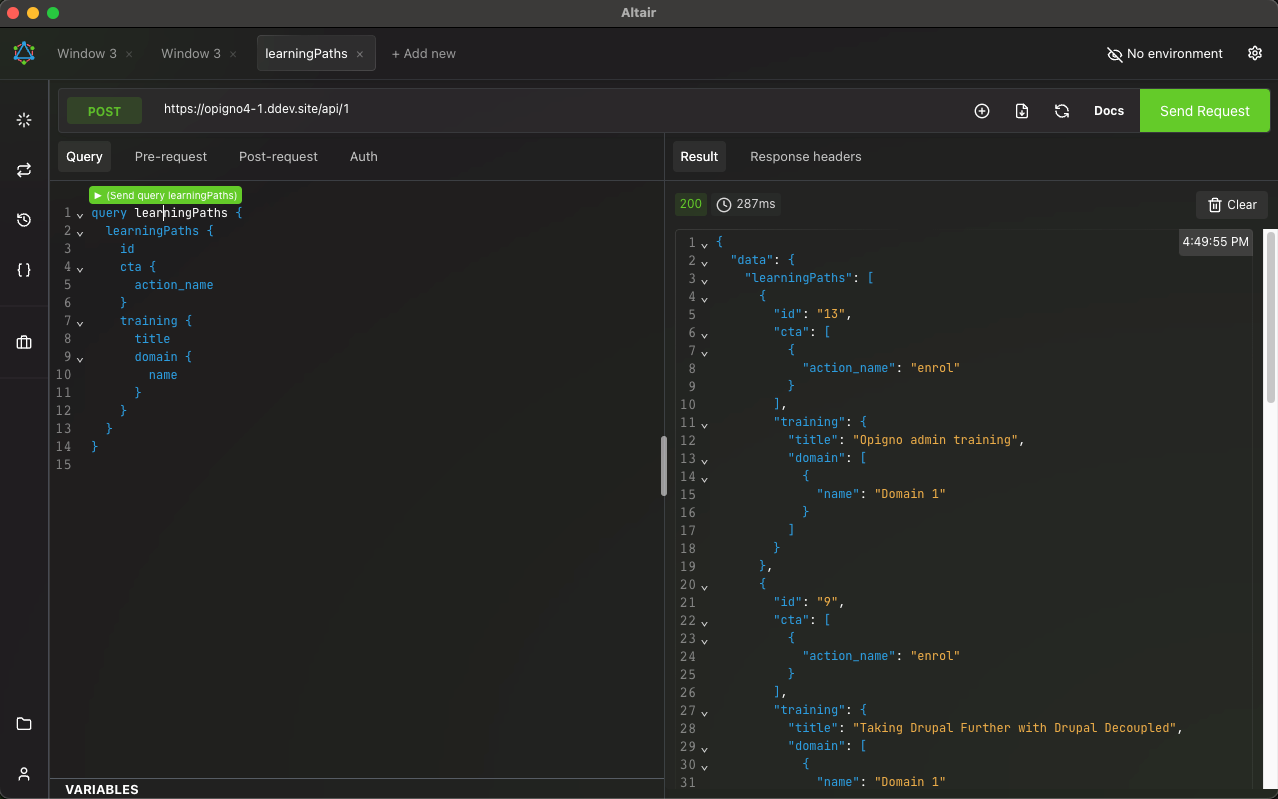The image size is (1278, 799).
Task: Click name field on query line 10
Action: click(x=163, y=375)
